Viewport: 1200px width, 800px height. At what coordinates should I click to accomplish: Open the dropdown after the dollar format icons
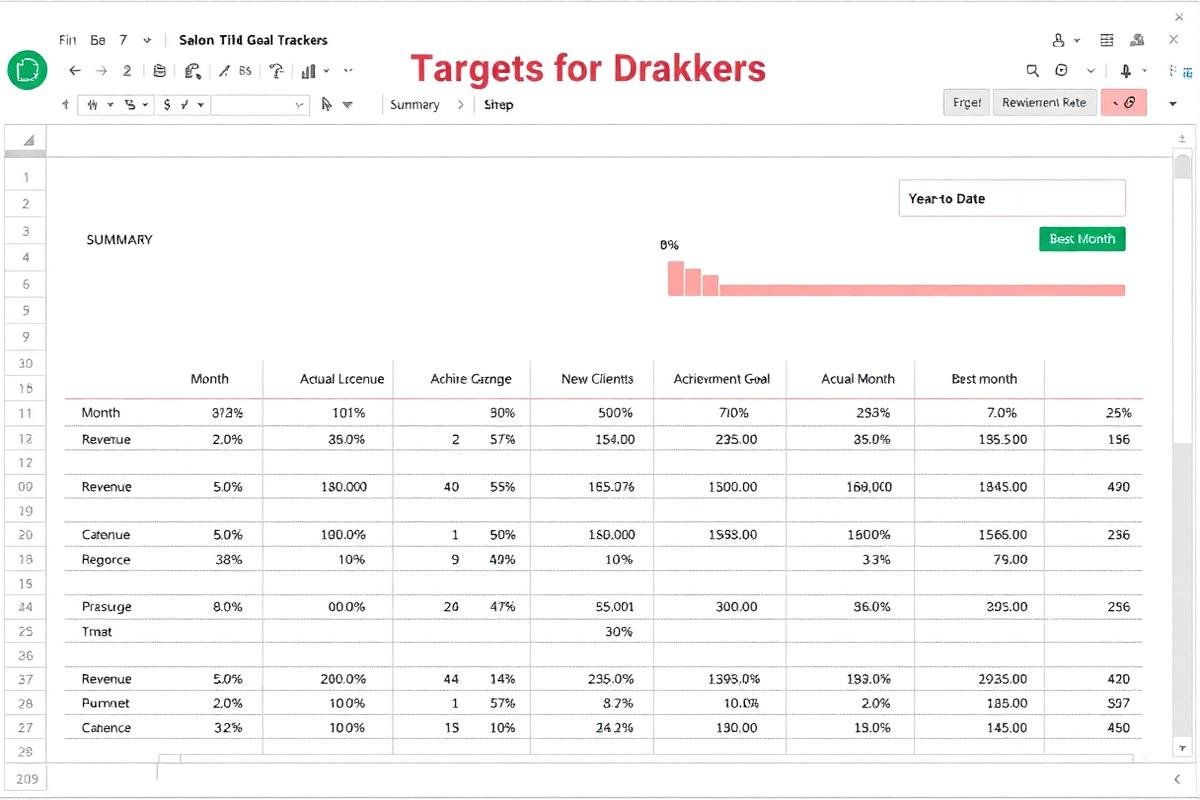point(201,104)
